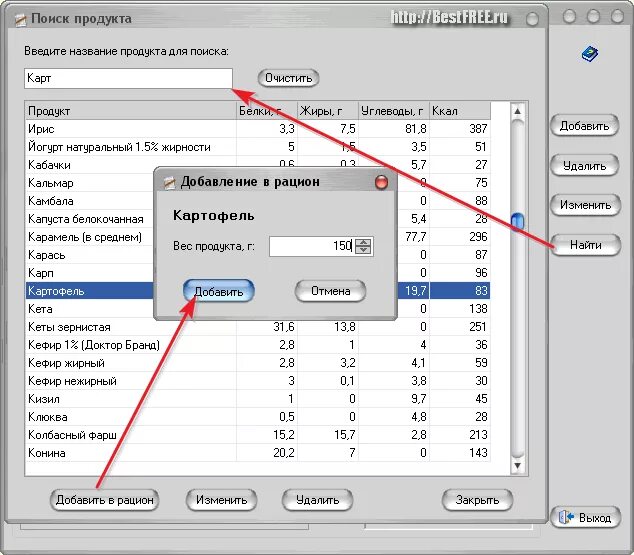Click the blue book icon in main window
The image size is (634, 555).
(590, 54)
